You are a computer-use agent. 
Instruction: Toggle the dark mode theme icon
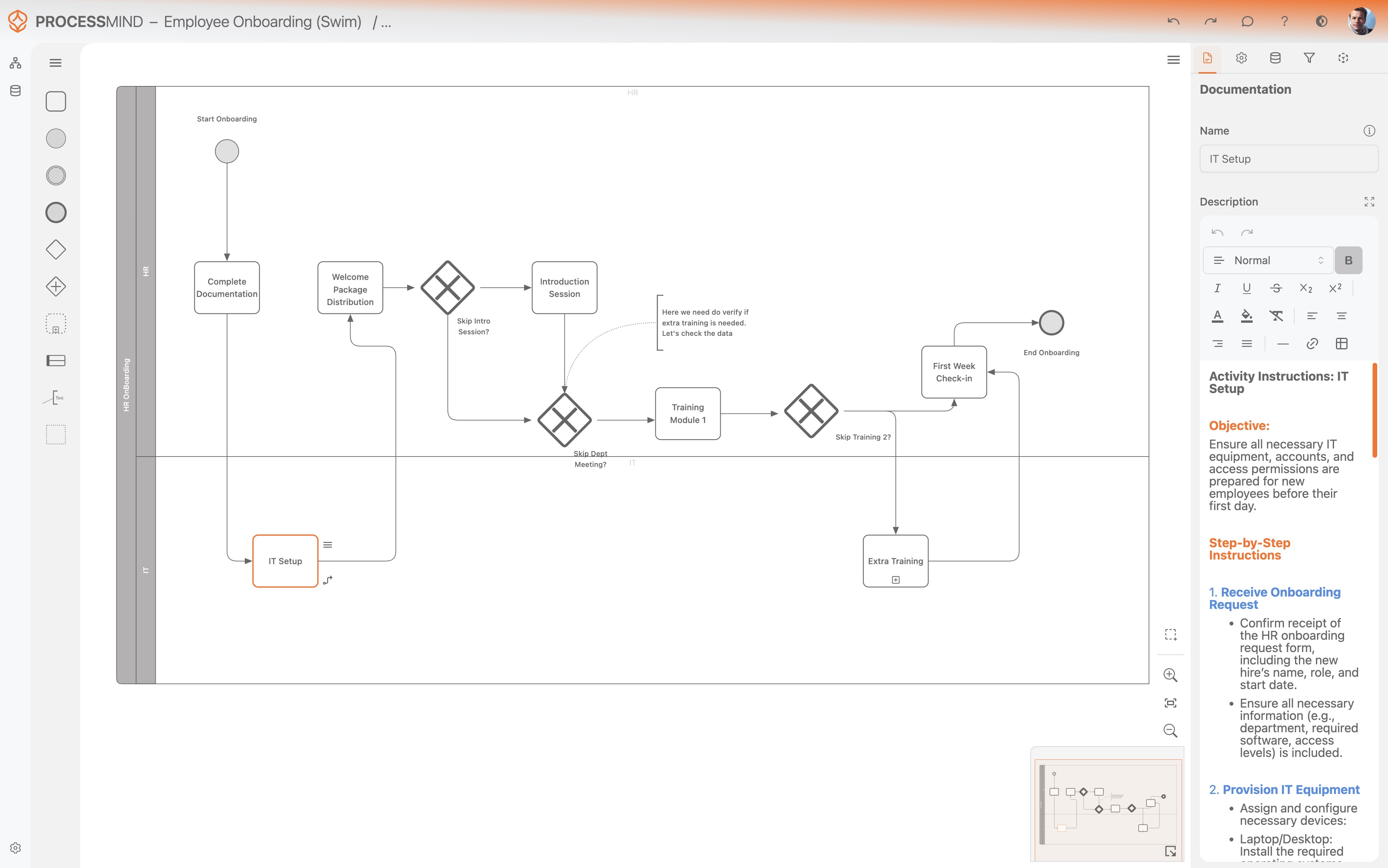1321,22
